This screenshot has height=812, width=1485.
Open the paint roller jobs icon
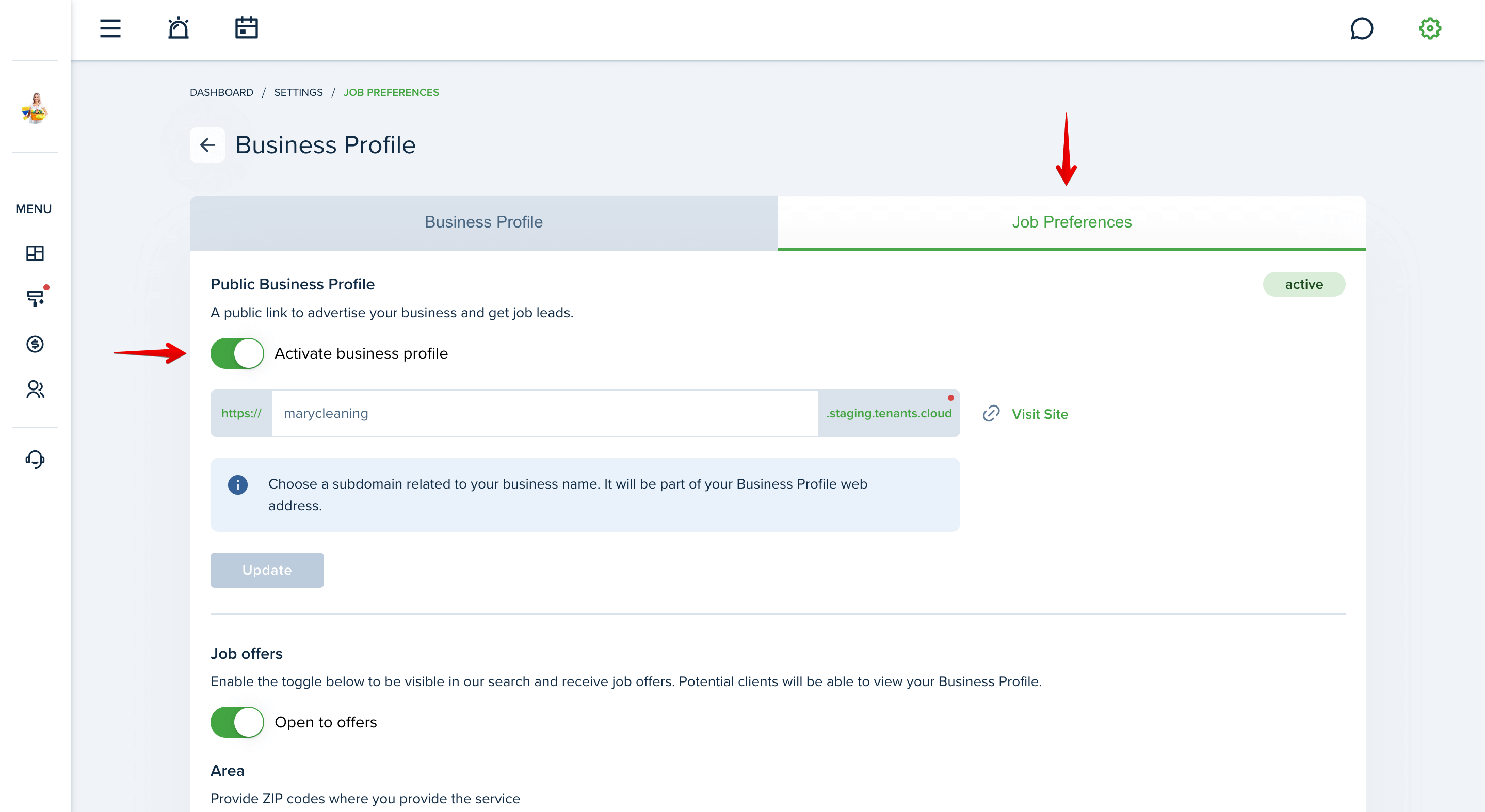click(35, 298)
